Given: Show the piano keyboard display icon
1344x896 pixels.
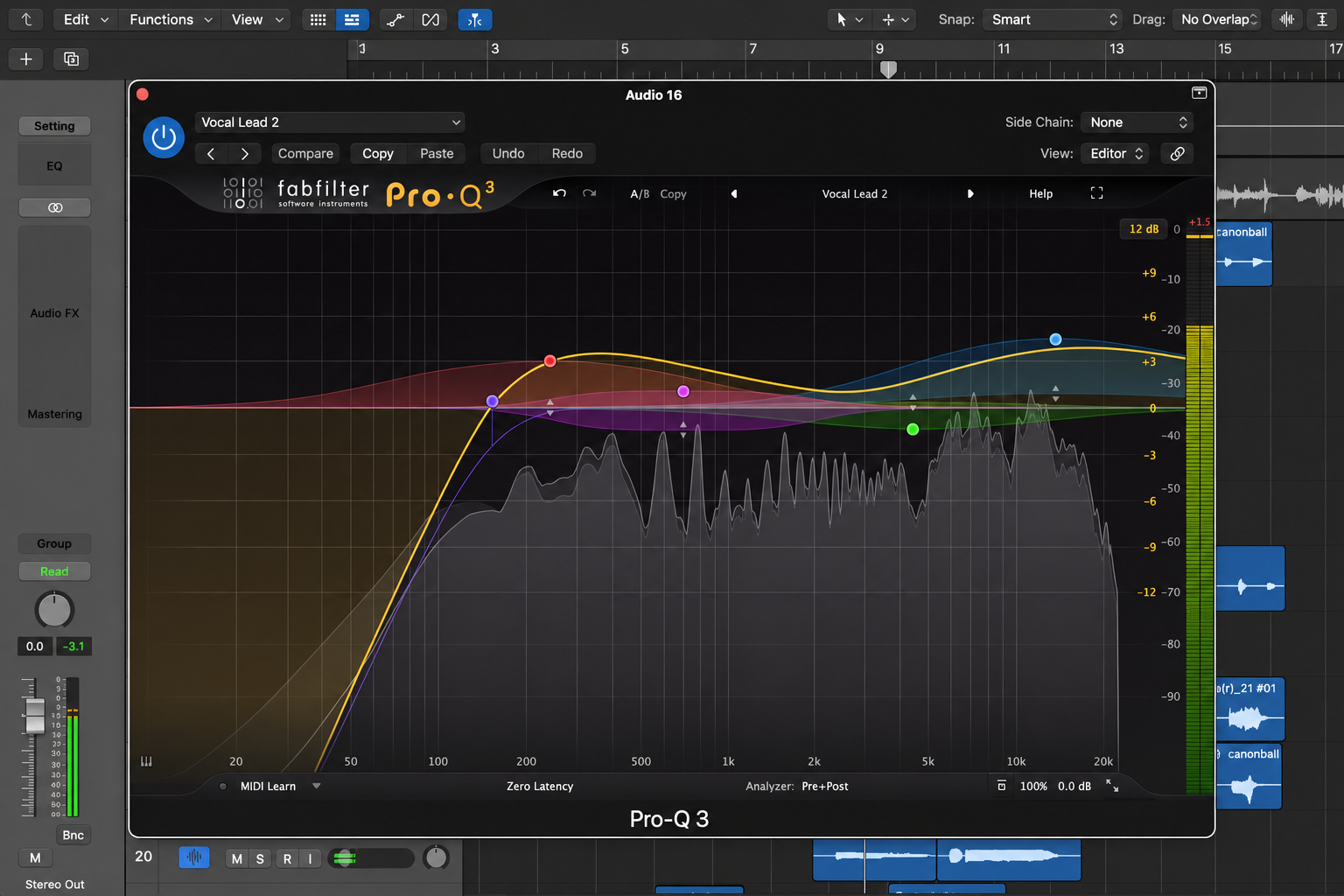Looking at the screenshot, I should click(146, 761).
